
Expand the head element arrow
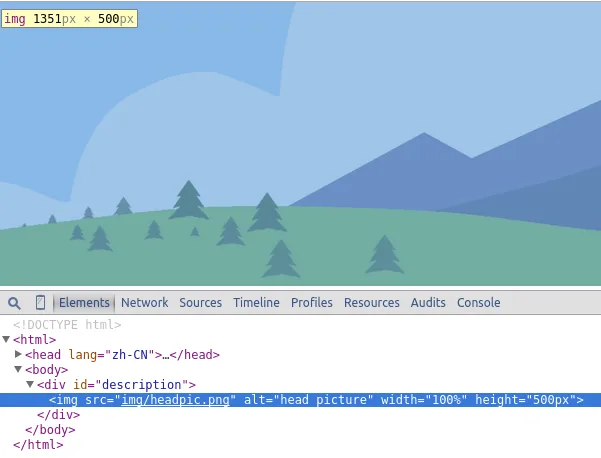(x=19, y=354)
